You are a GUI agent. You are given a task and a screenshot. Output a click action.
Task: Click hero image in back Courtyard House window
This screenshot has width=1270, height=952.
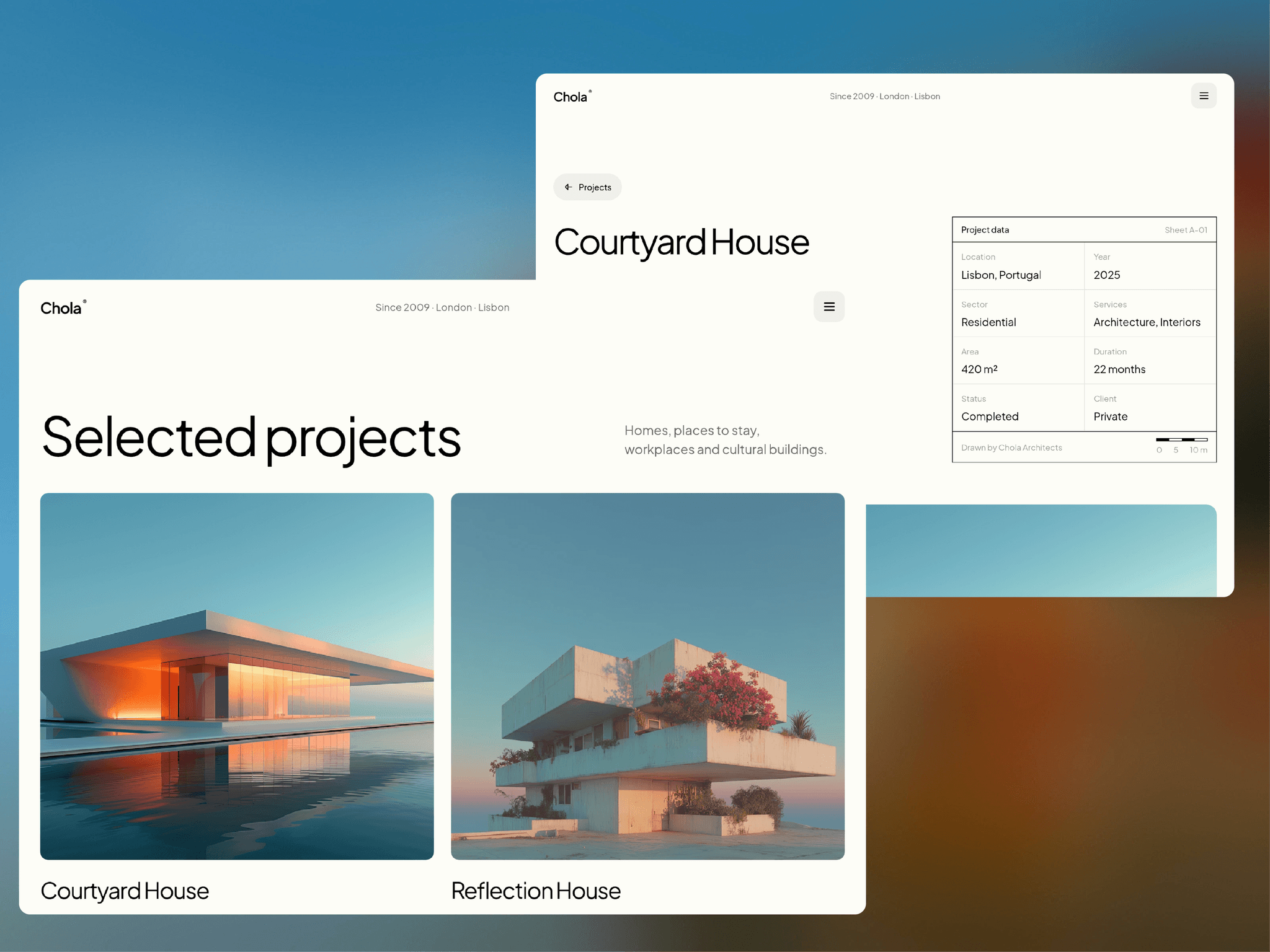tap(1041, 550)
